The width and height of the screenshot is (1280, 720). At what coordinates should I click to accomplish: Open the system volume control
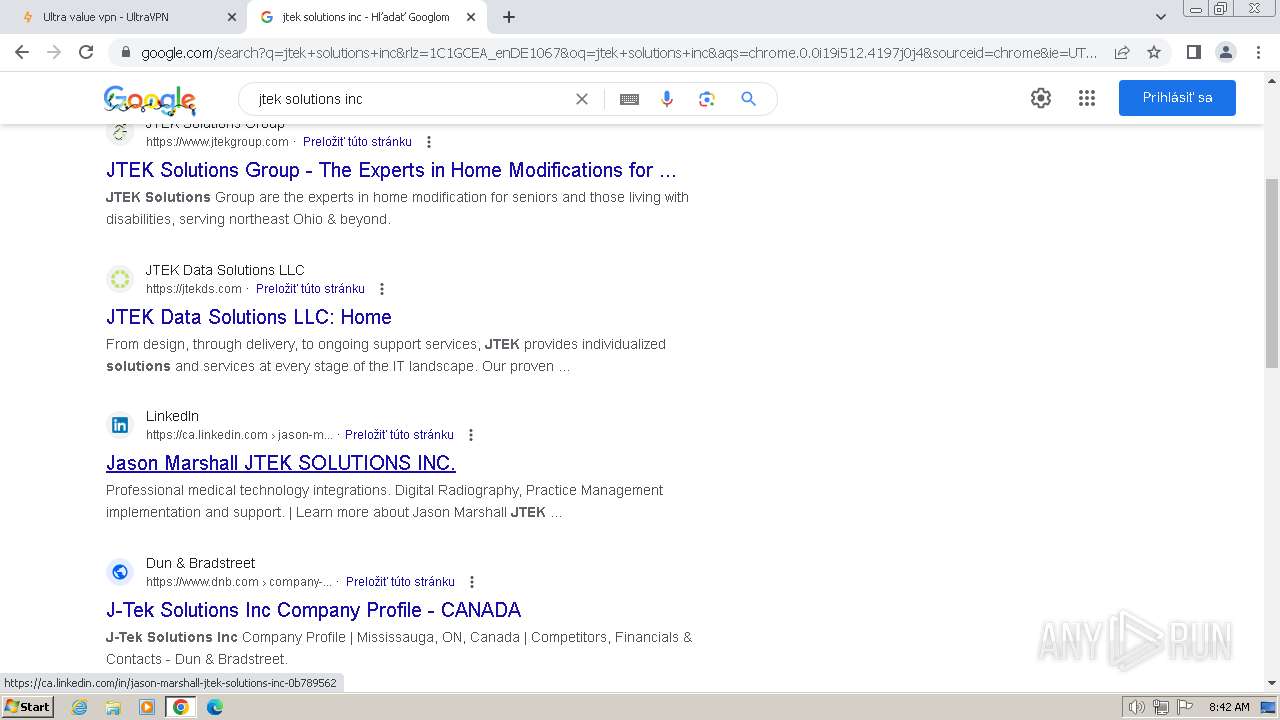click(x=1137, y=707)
